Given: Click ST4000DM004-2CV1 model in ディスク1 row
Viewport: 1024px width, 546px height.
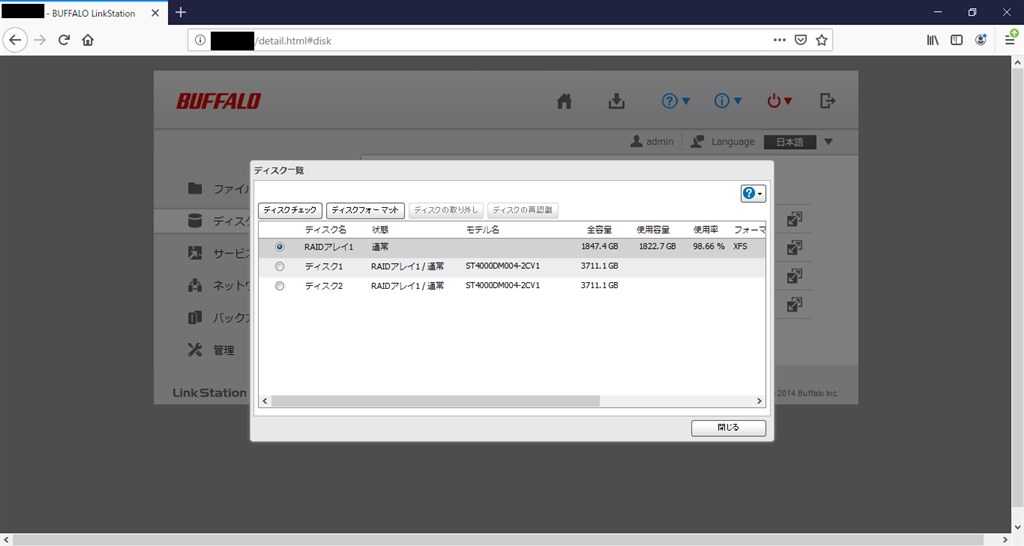Looking at the screenshot, I should point(502,266).
